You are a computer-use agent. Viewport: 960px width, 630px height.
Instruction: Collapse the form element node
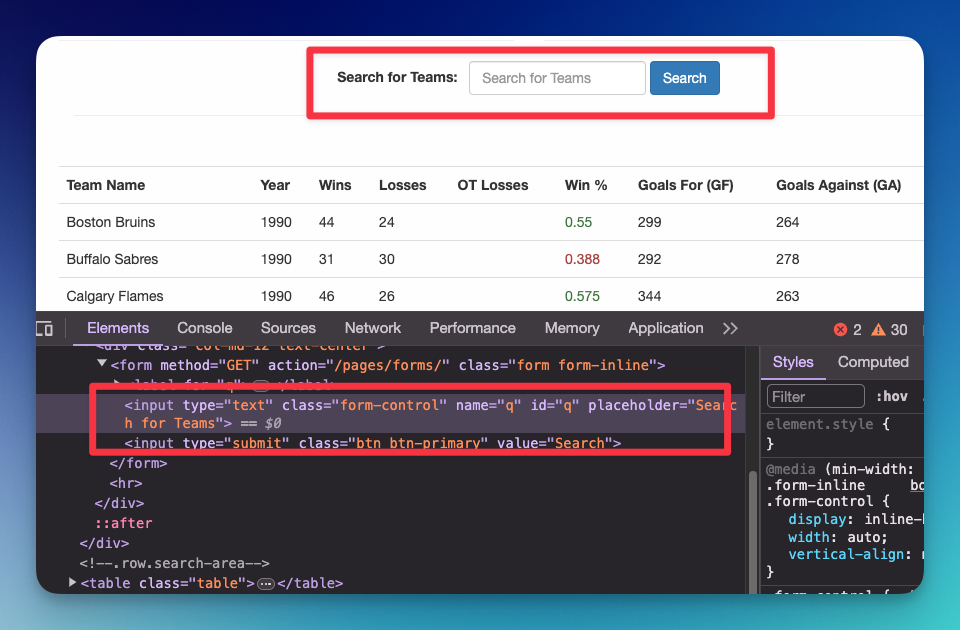click(102, 364)
